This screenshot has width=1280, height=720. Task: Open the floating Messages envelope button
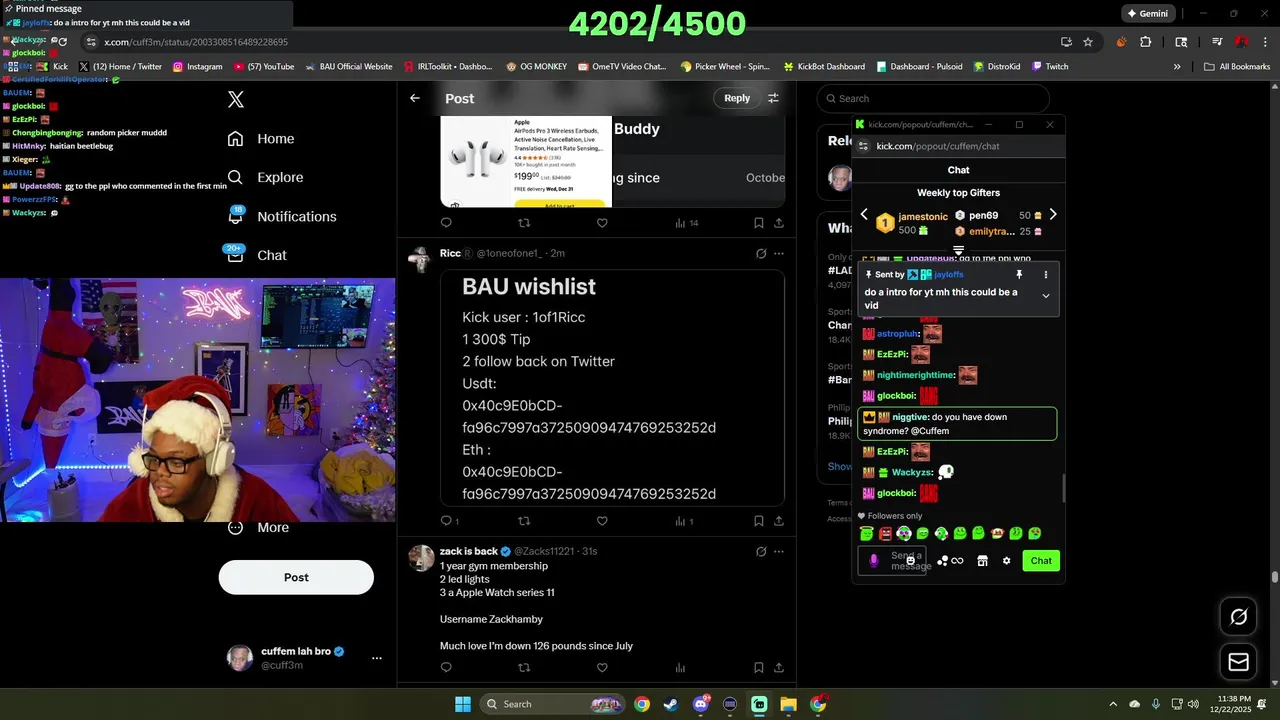[x=1238, y=661]
